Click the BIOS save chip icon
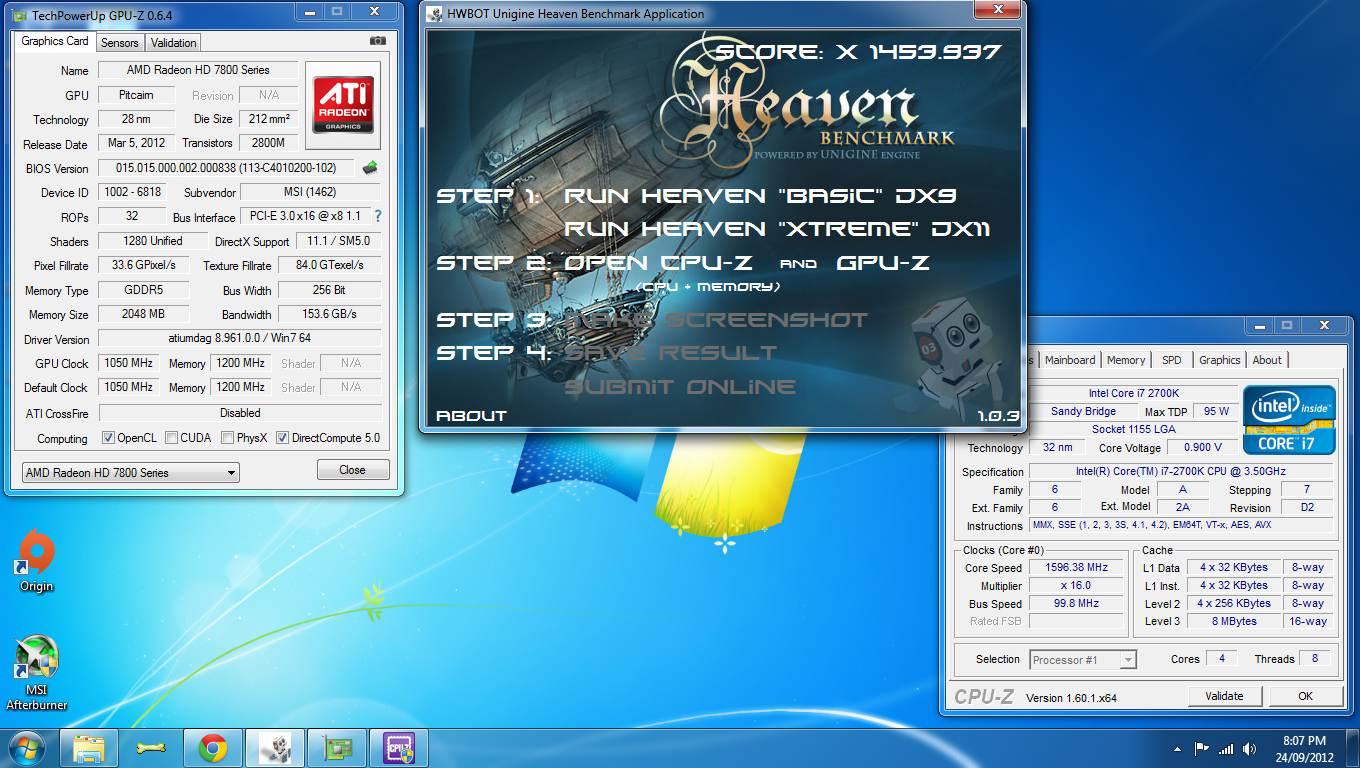Image resolution: width=1360 pixels, height=768 pixels. pyautogui.click(x=370, y=168)
